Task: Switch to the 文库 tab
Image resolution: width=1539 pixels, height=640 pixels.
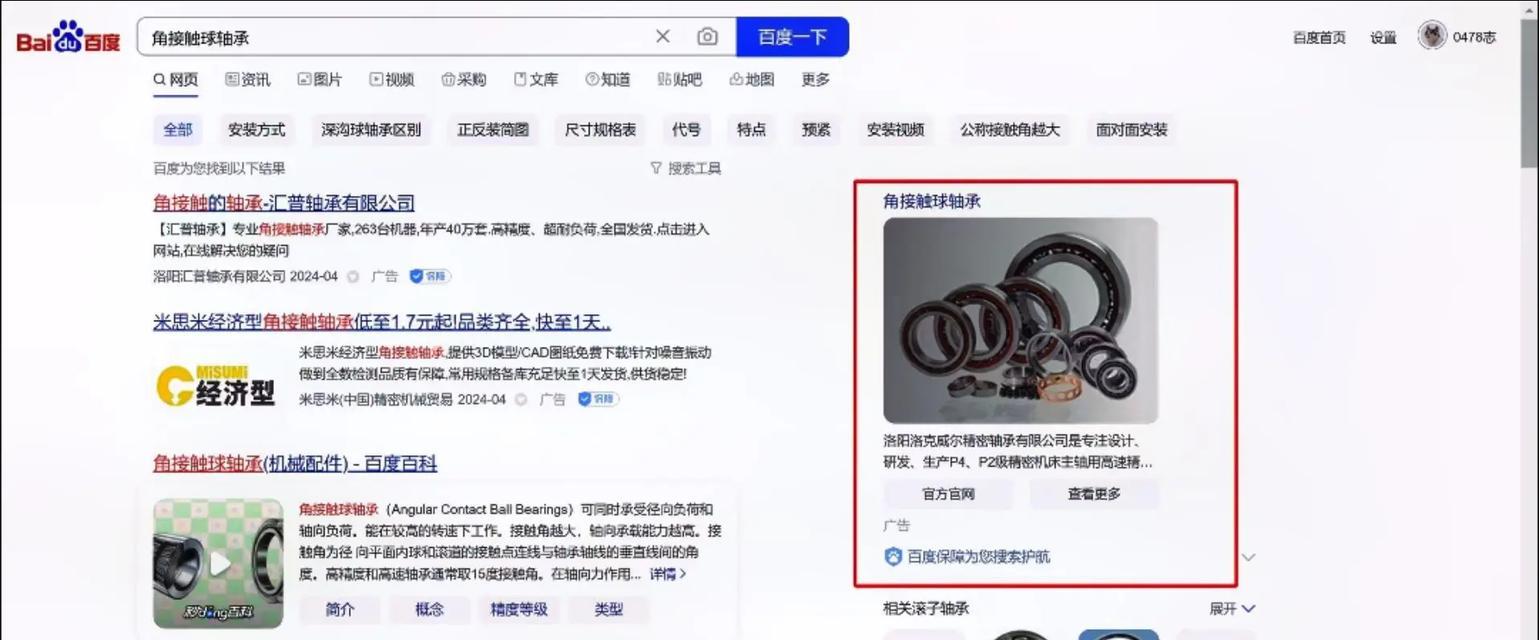Action: 536,80
